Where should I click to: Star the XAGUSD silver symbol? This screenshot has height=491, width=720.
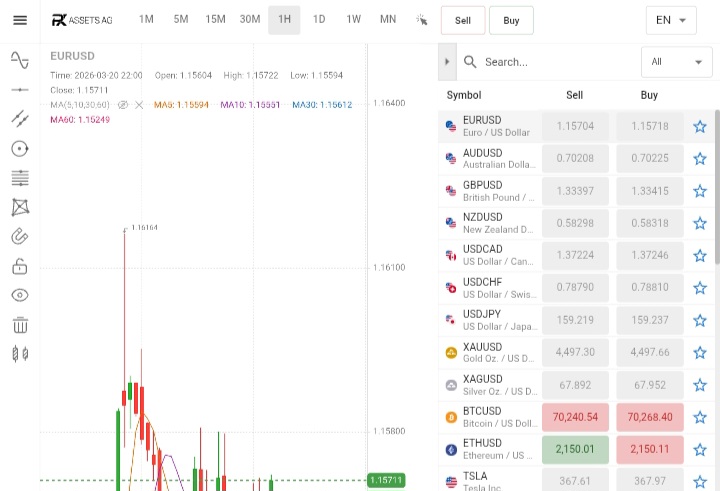[700, 385]
